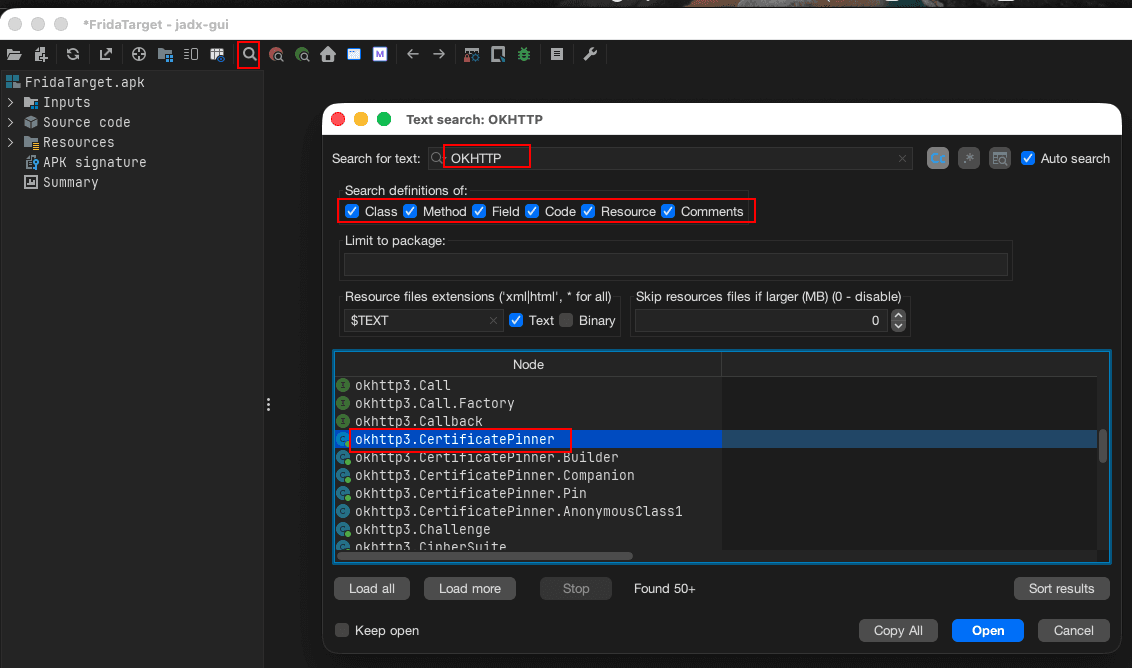Reload files with the refresh icon
Screen dimensions: 1132x668
(x=73, y=54)
